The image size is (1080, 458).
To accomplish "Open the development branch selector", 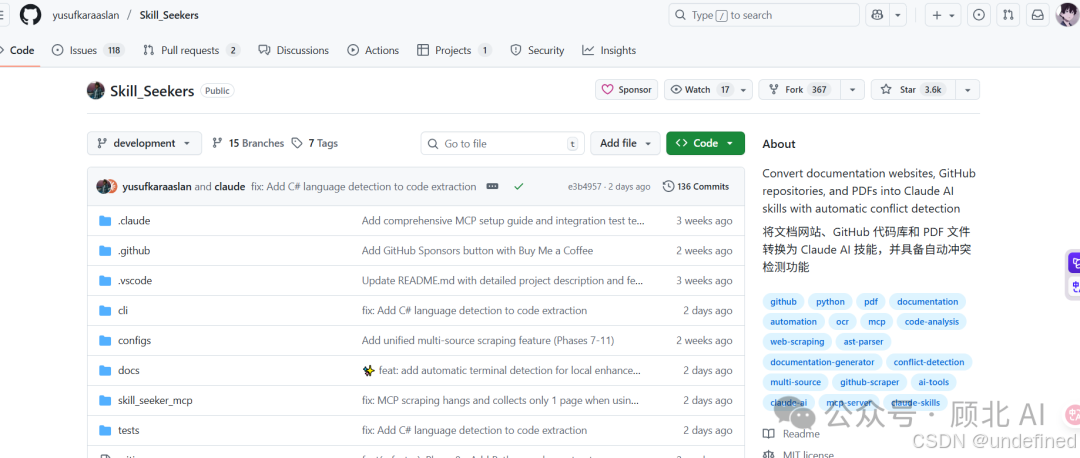I will [x=145, y=143].
